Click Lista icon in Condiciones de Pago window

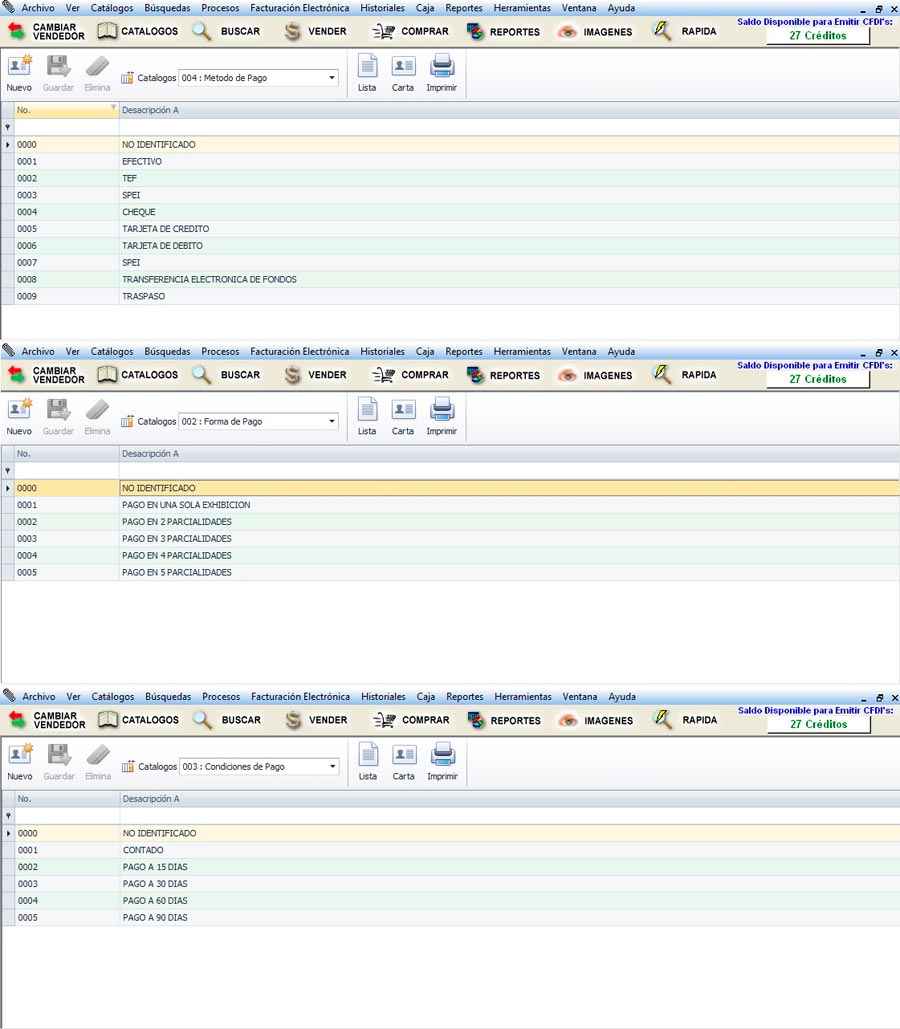point(368,755)
